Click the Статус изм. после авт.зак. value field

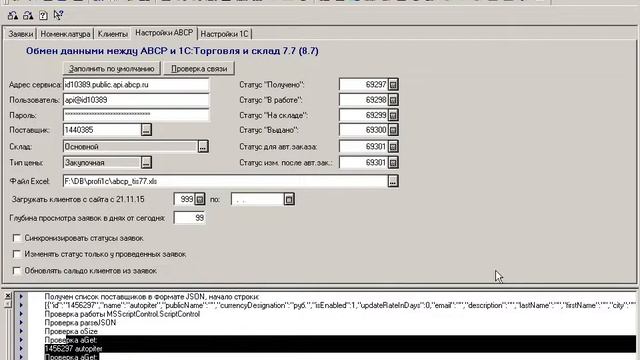[363, 162]
